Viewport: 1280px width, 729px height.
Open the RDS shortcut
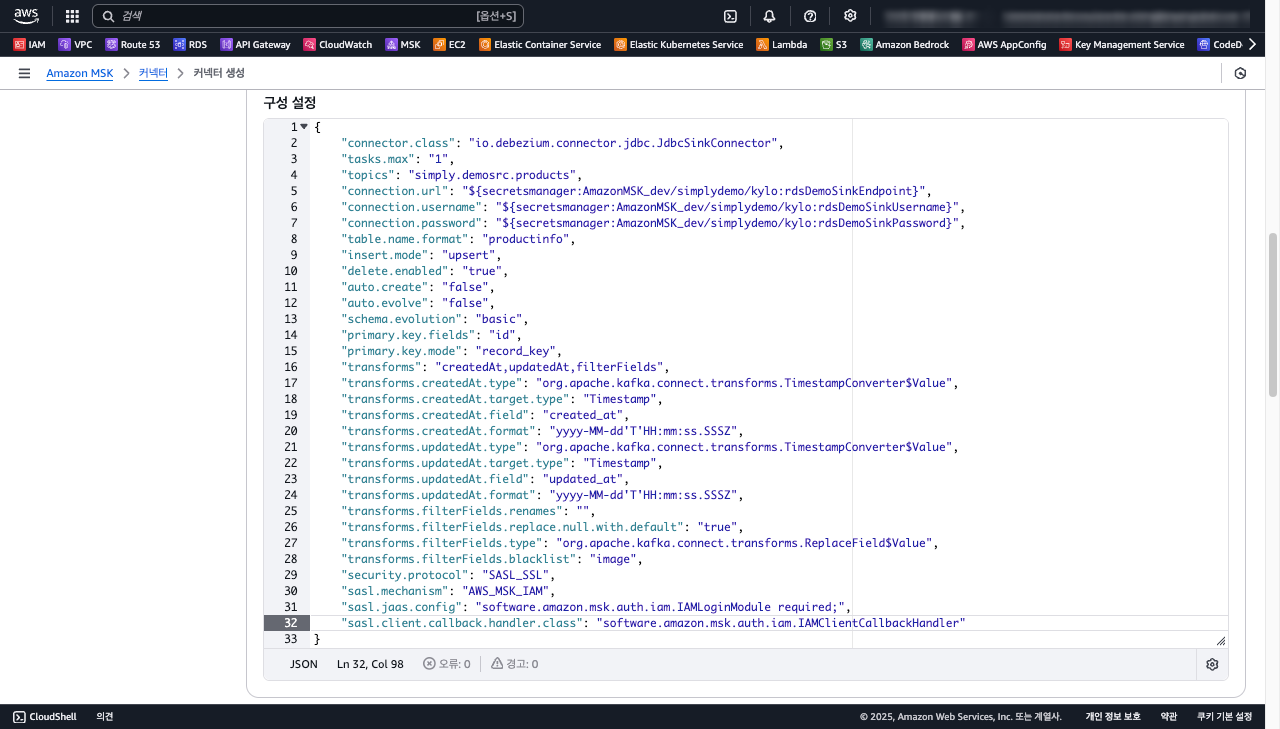point(190,45)
